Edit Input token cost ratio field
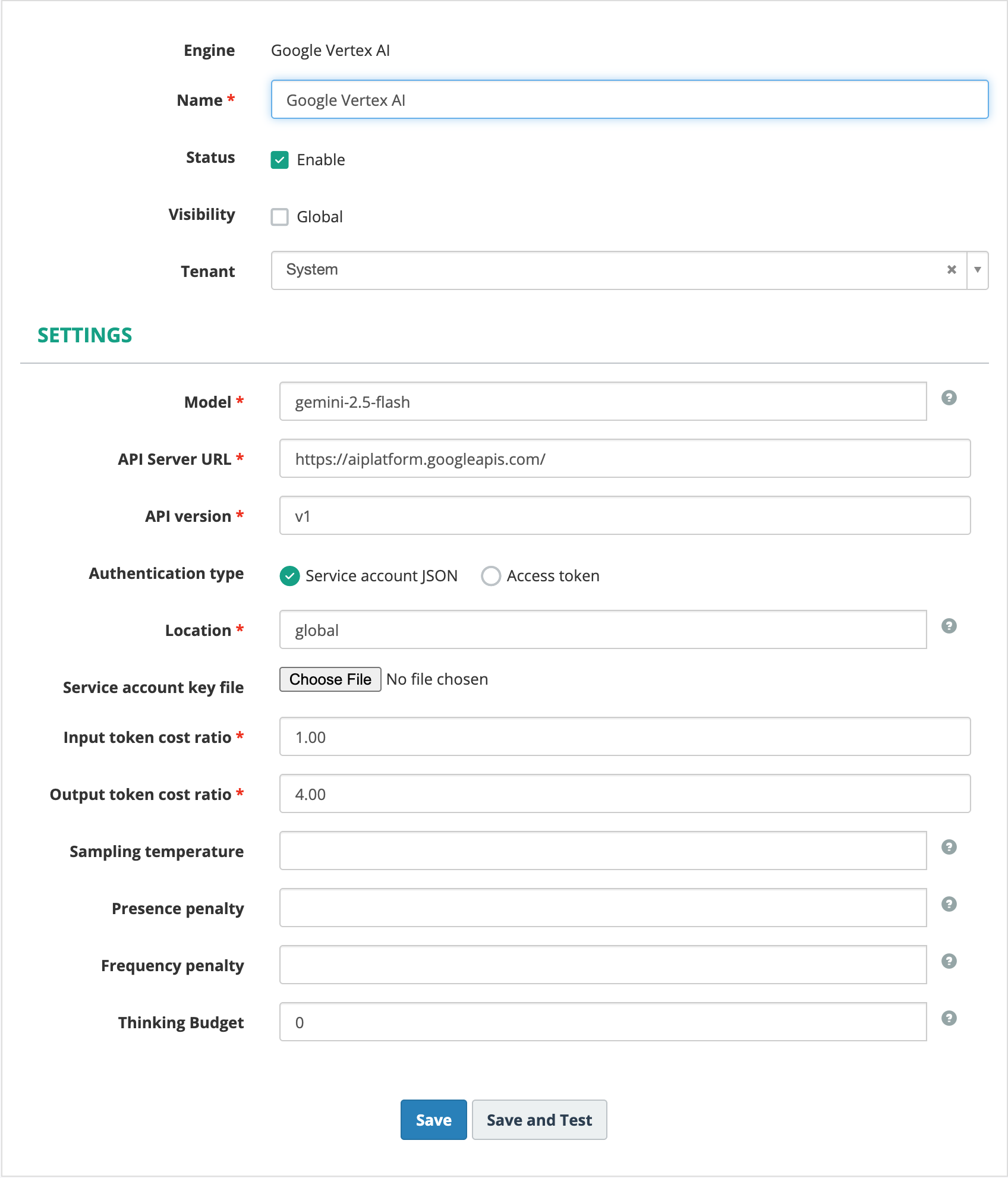Screen dimensions: 1008x1178 [625, 737]
